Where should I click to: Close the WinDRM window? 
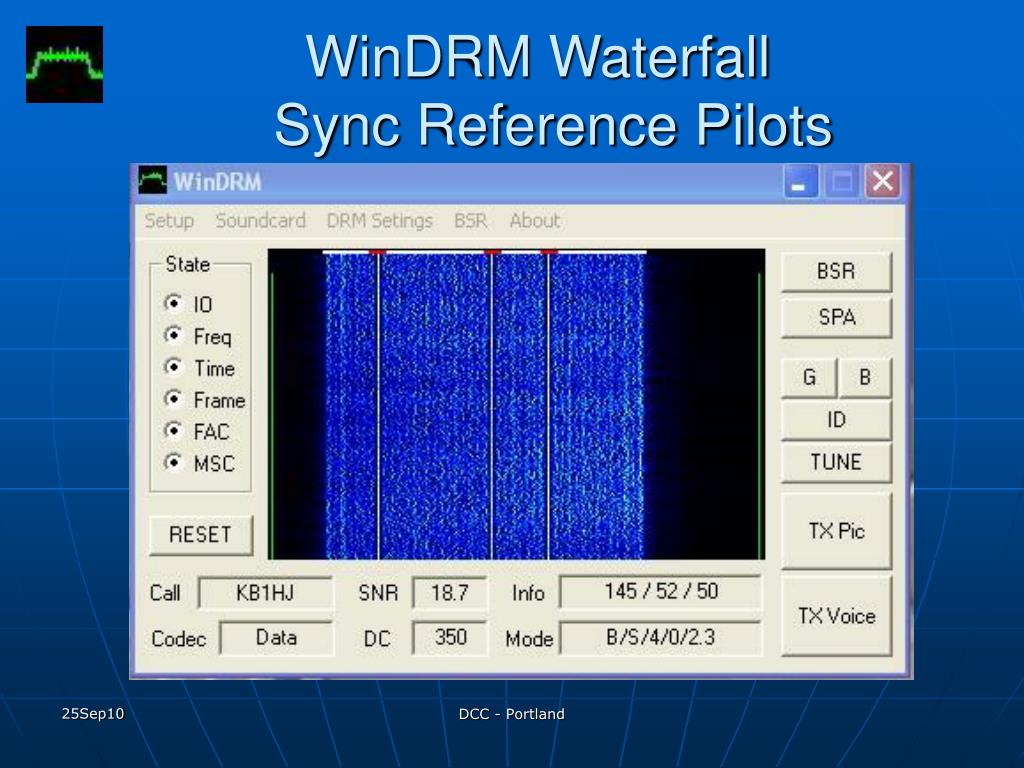(883, 182)
